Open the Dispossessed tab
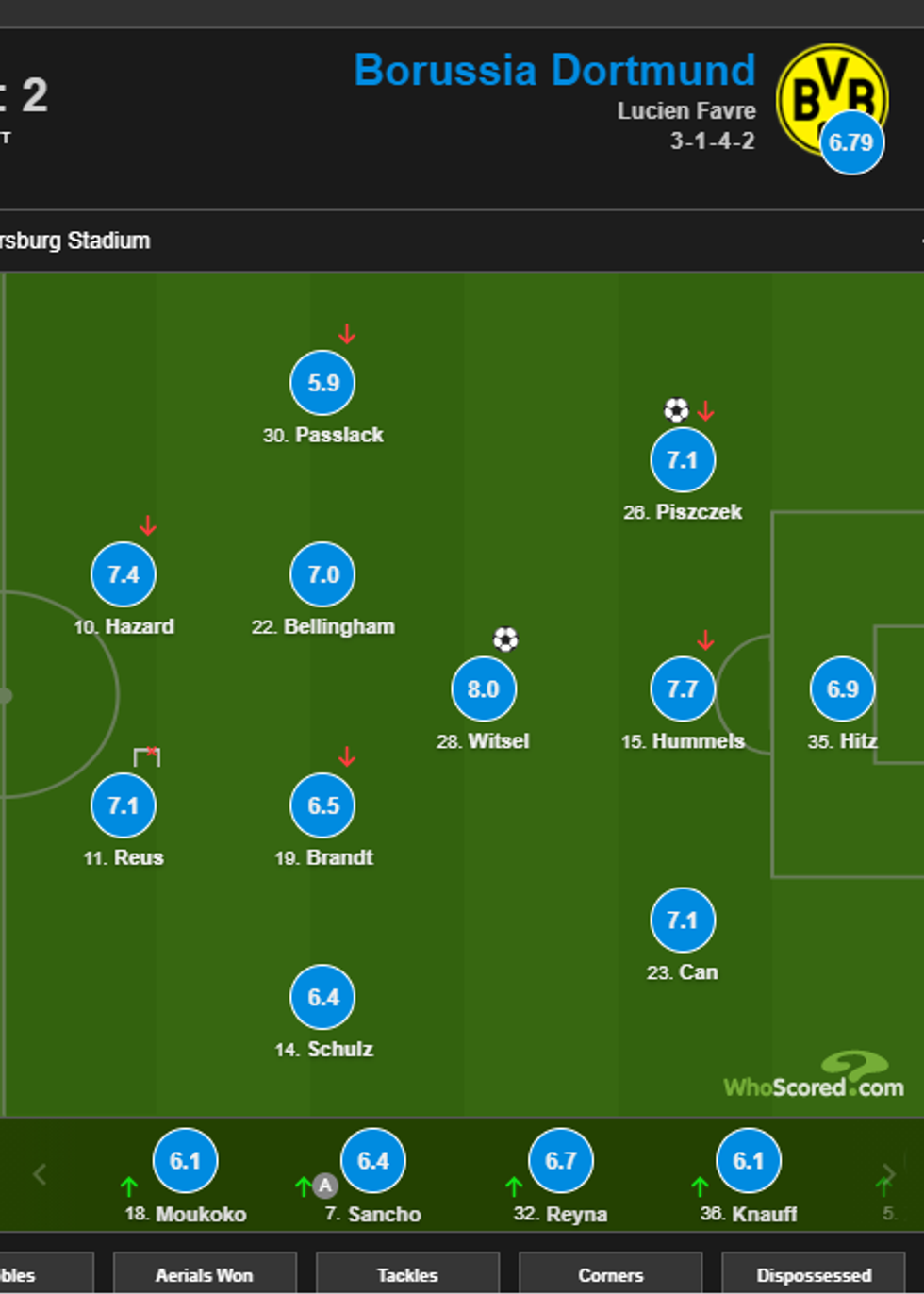924x1294 pixels. click(x=813, y=1275)
